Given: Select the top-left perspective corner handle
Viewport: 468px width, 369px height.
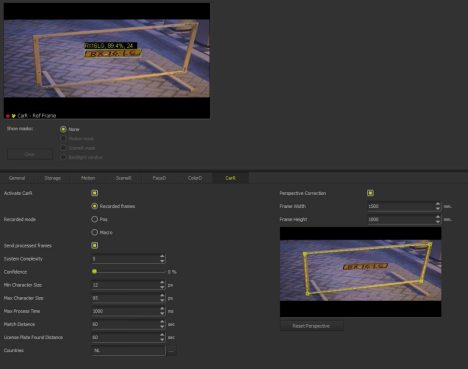Looking at the screenshot, I should (305, 254).
